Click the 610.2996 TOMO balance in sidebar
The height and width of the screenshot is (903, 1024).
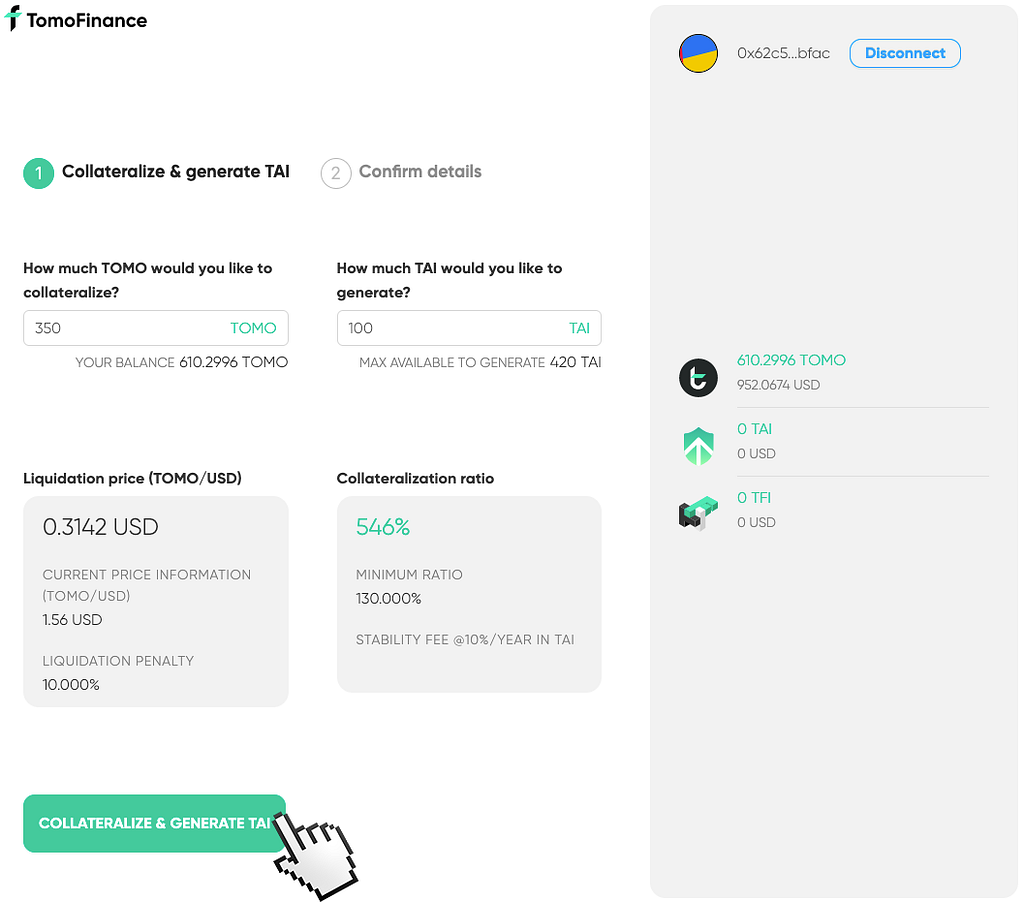(x=791, y=360)
